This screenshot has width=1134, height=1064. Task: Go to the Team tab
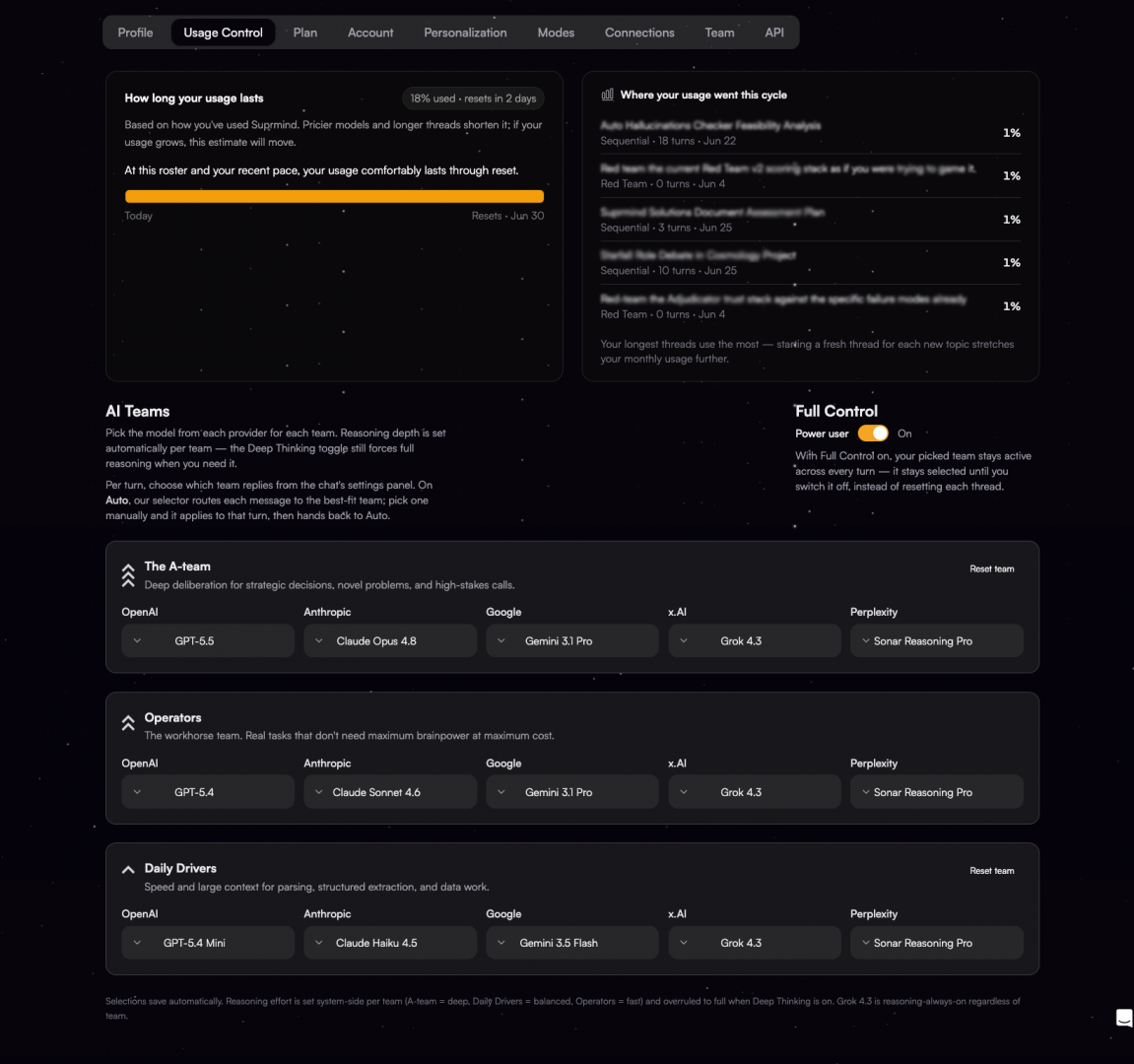click(x=719, y=33)
